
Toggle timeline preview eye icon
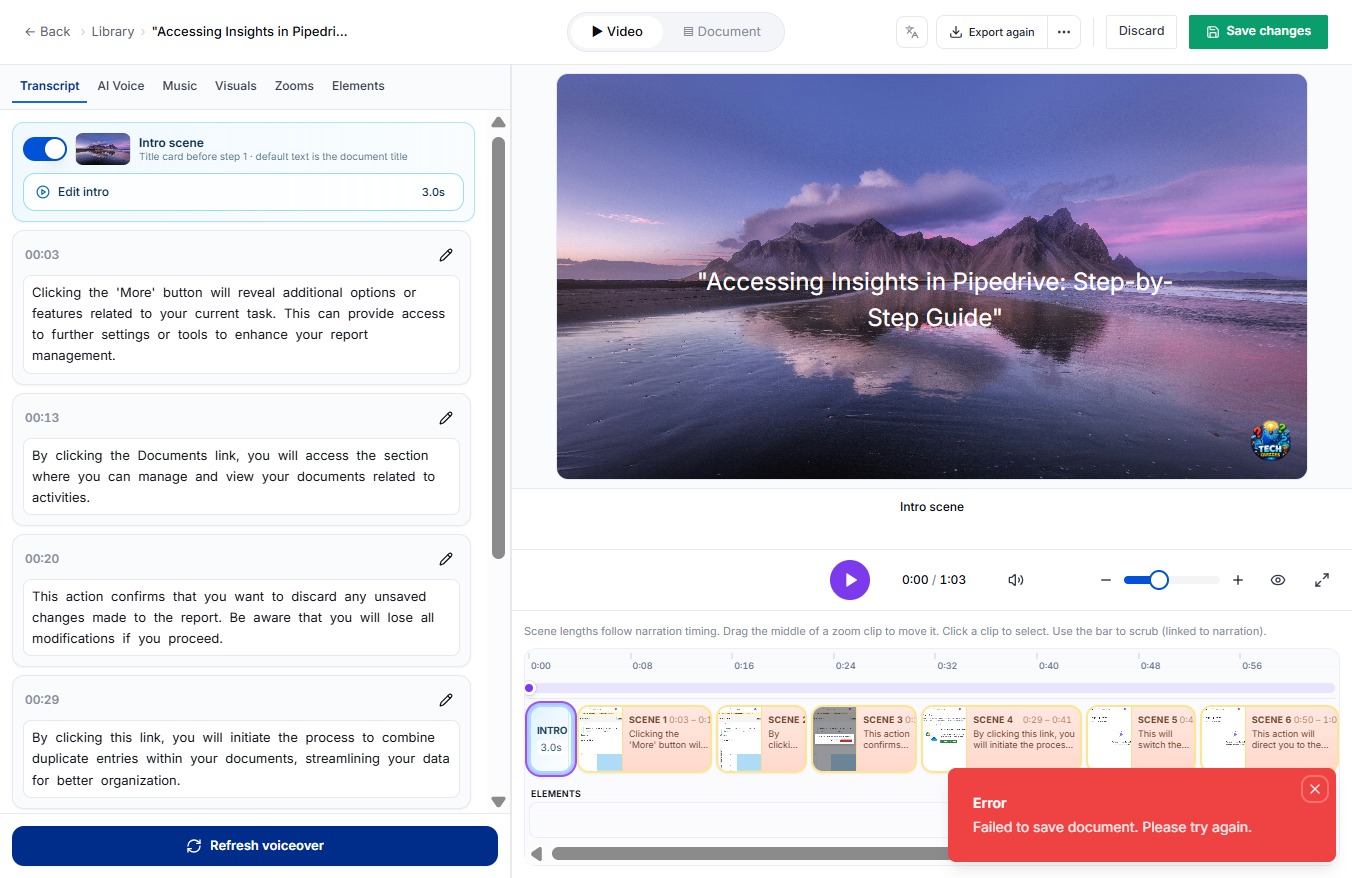tap(1278, 580)
